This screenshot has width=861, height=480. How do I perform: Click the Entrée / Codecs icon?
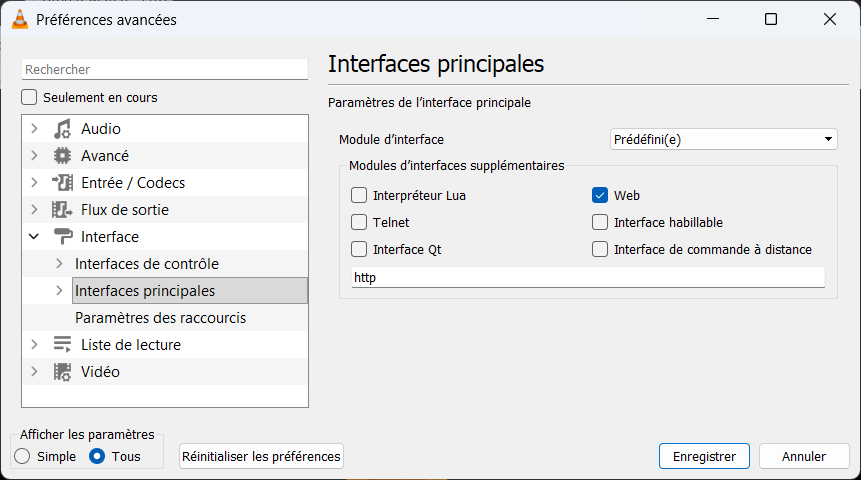(x=63, y=183)
